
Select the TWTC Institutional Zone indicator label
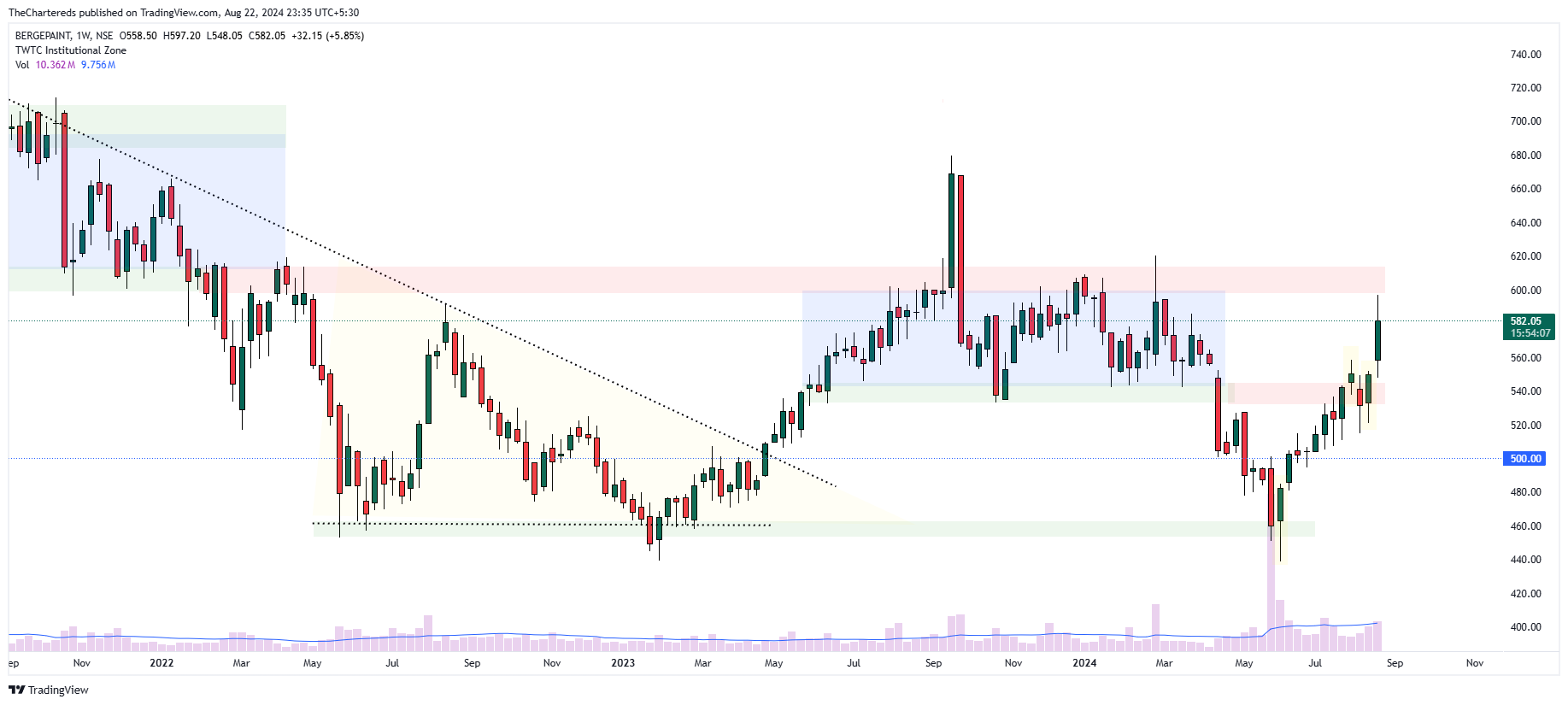click(71, 50)
